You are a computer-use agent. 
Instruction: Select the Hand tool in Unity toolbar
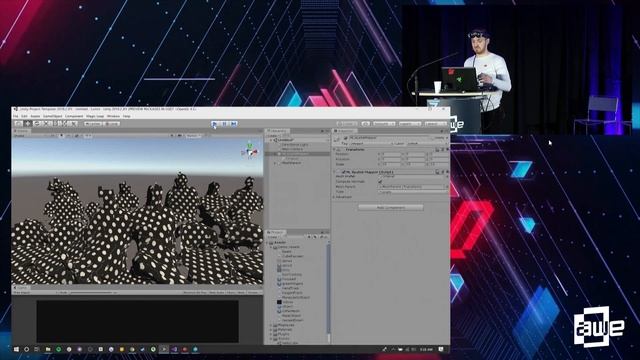[18, 123]
